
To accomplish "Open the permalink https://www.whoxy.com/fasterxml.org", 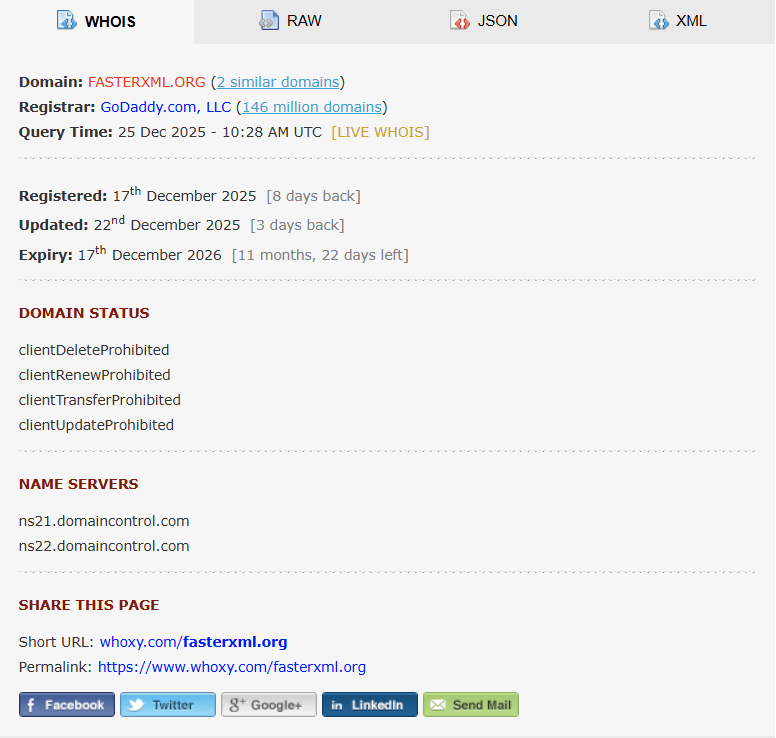I will coord(232,667).
